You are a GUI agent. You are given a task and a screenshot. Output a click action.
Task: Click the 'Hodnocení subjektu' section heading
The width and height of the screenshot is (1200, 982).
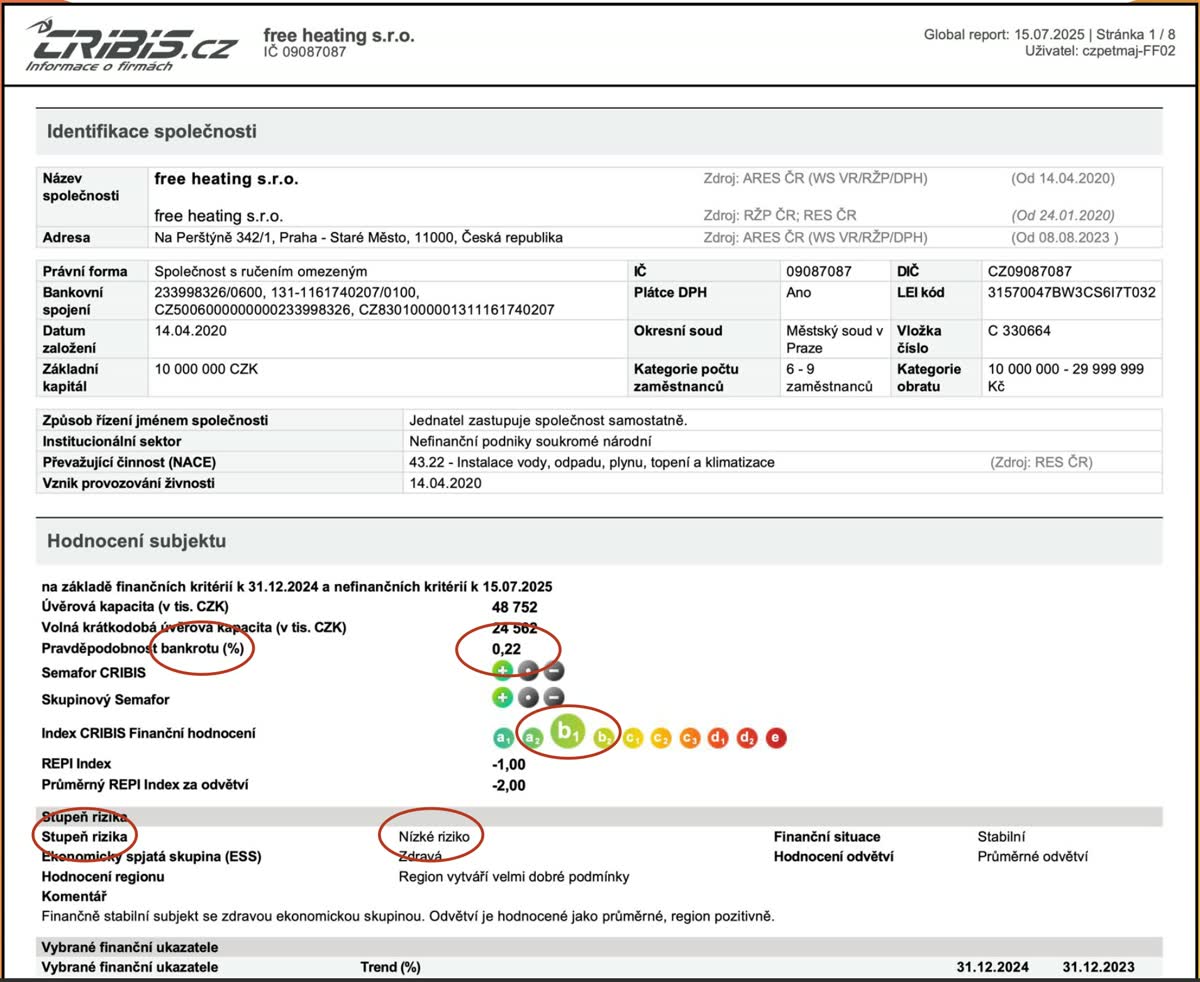pos(137,541)
